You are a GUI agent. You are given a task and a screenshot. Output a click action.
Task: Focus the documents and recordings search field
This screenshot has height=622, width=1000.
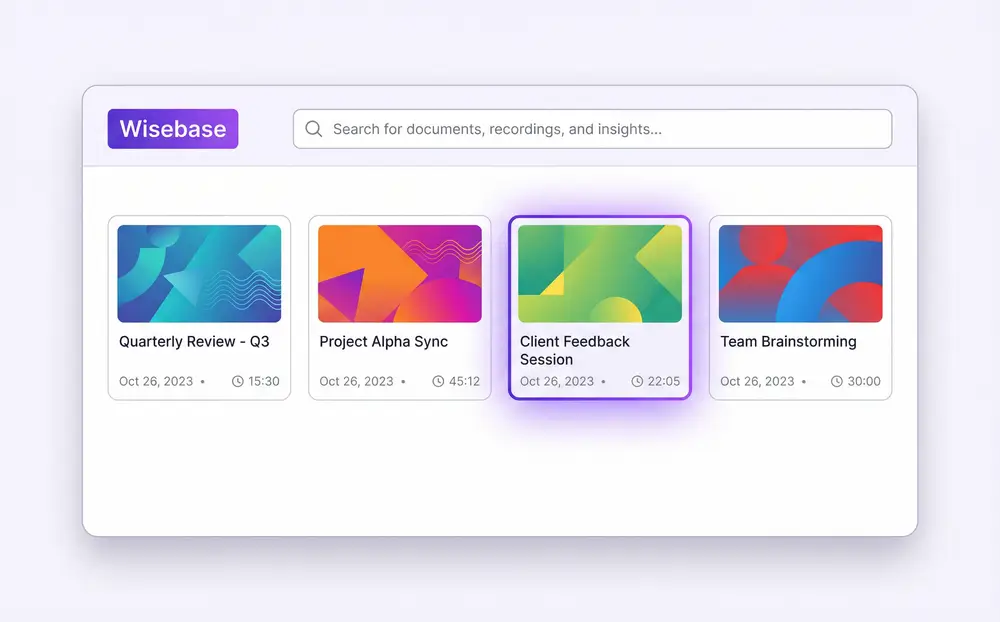[592, 129]
